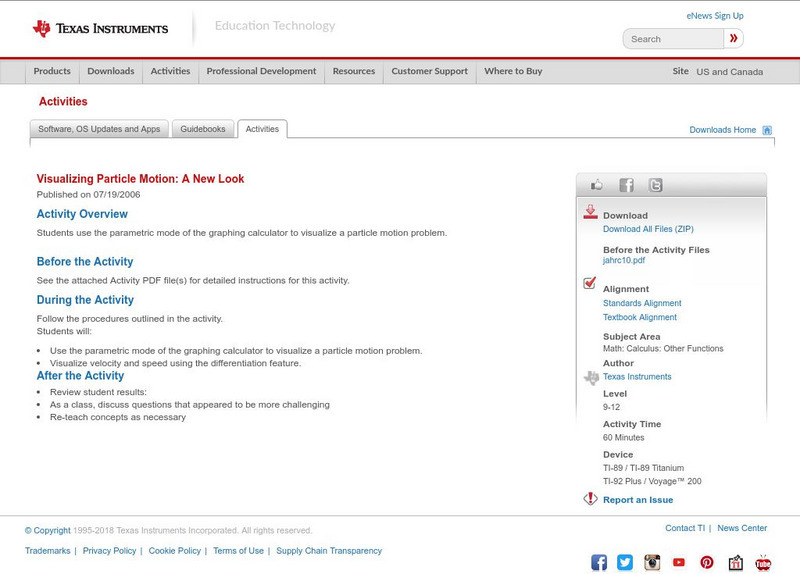Click the Activity Overview heading
The image size is (800, 574).
[82, 214]
